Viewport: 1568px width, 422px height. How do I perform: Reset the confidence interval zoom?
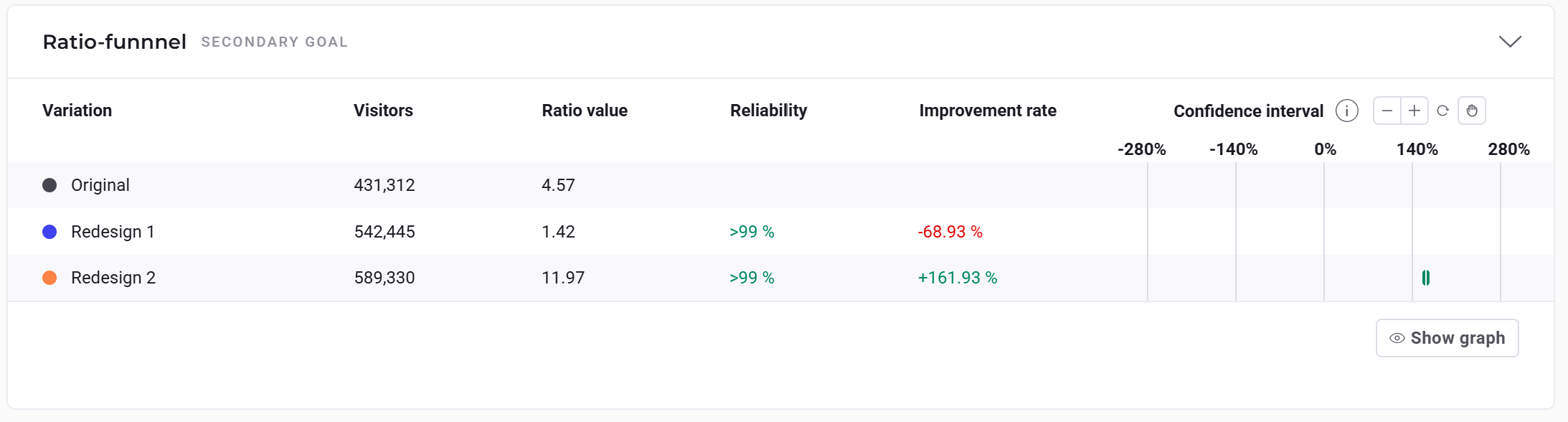click(x=1442, y=111)
